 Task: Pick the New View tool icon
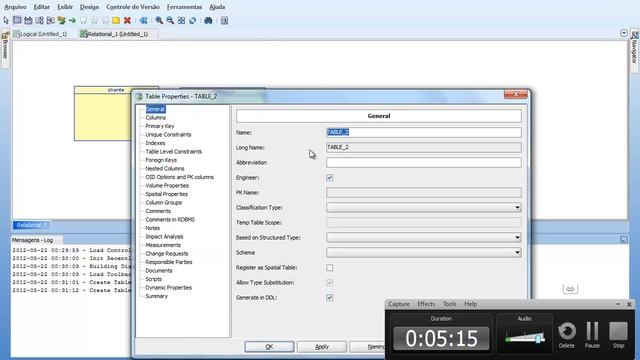(28, 20)
